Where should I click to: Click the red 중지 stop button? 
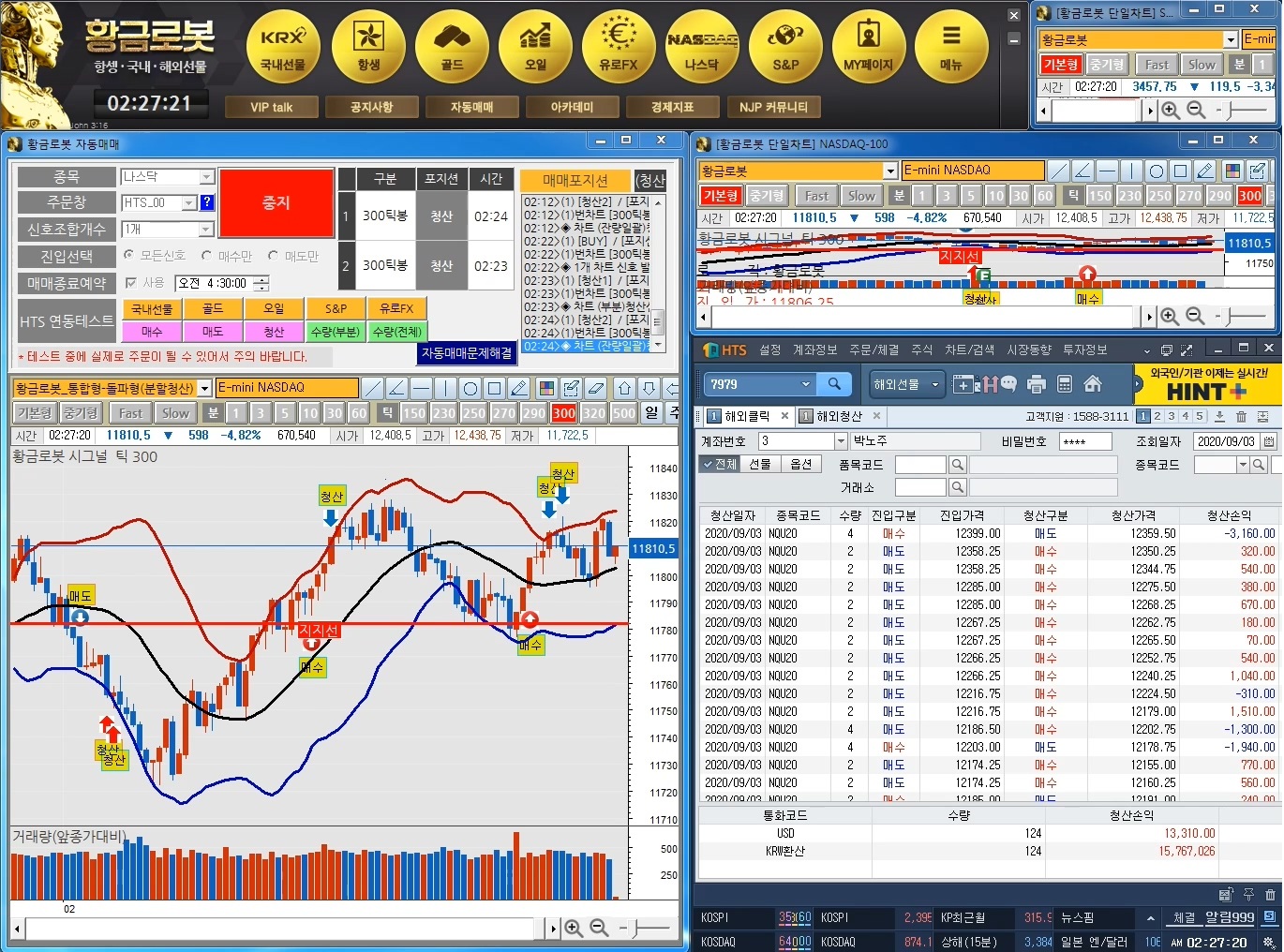point(276,202)
